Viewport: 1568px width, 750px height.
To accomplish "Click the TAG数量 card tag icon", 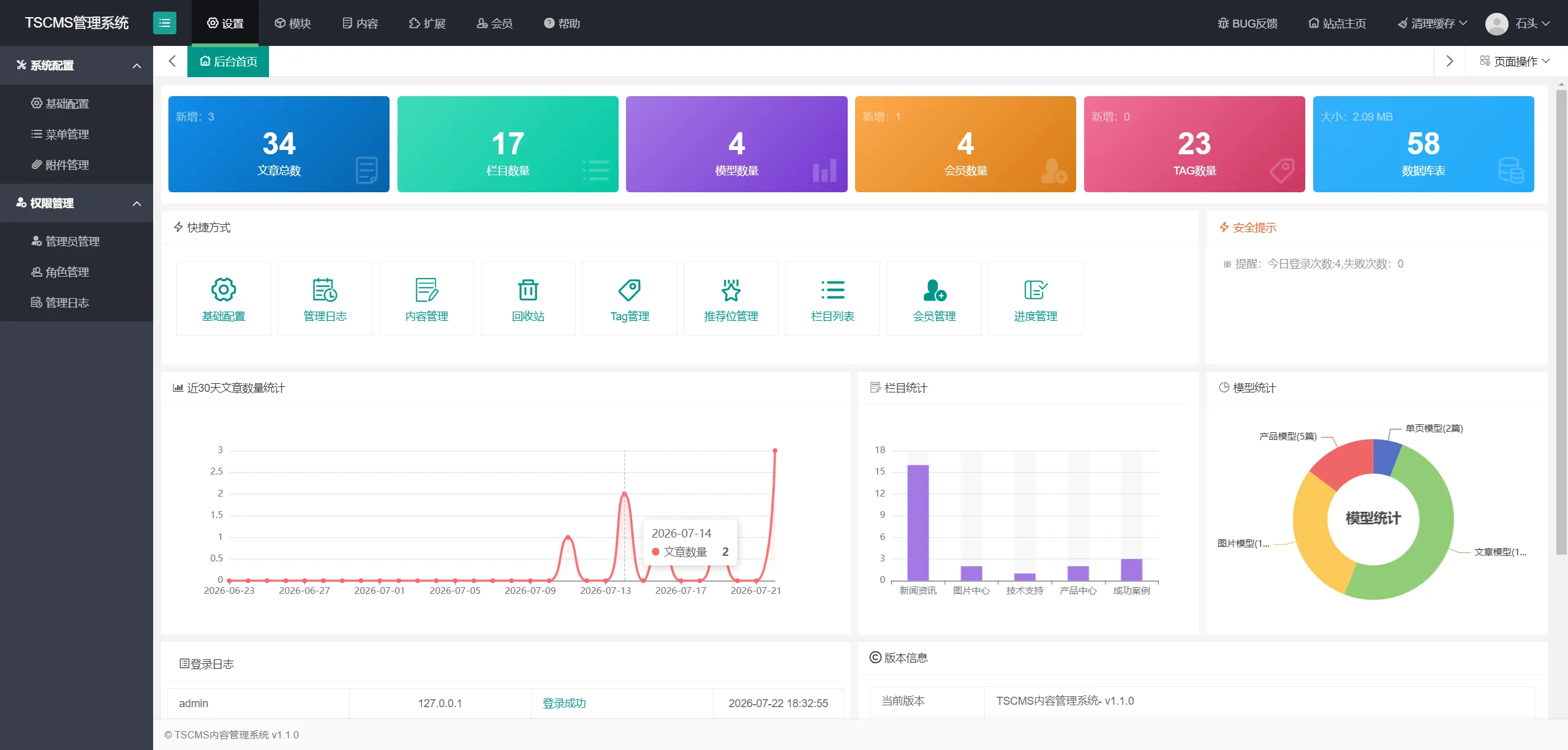I will pyautogui.click(x=1282, y=170).
